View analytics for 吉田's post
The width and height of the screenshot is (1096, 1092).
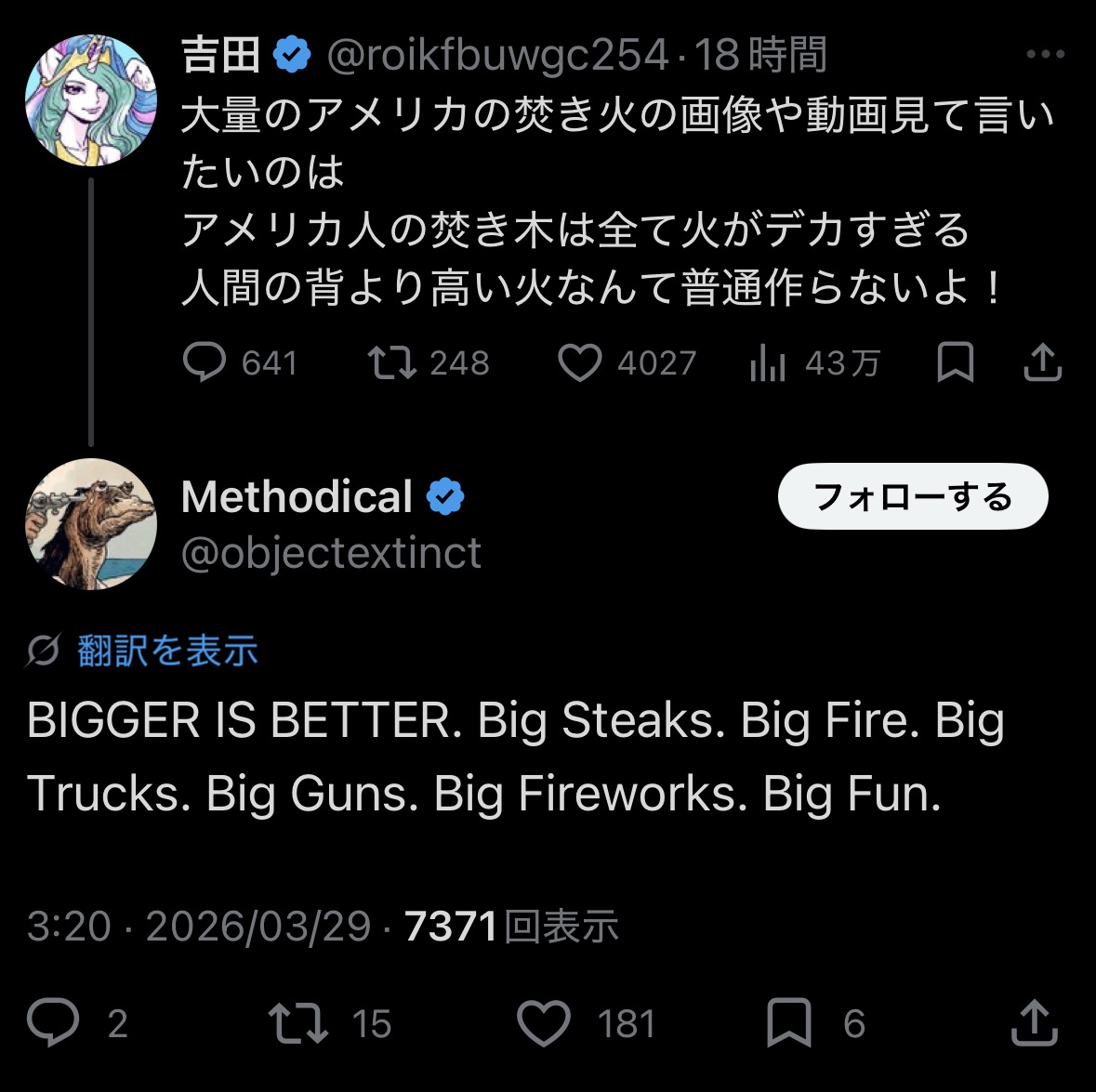(x=768, y=364)
